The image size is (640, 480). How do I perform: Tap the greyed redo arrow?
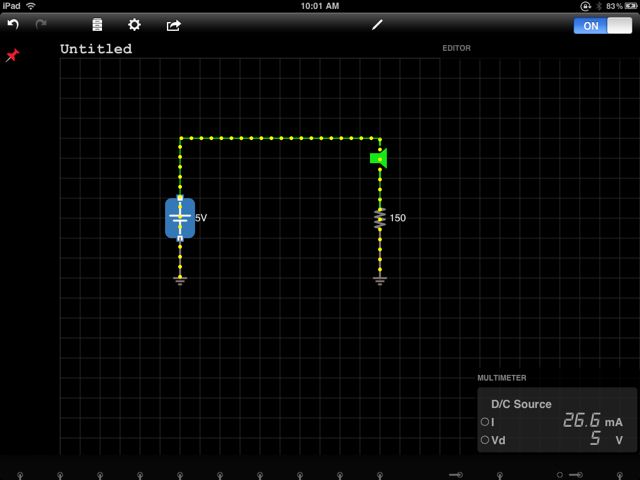coord(41,25)
